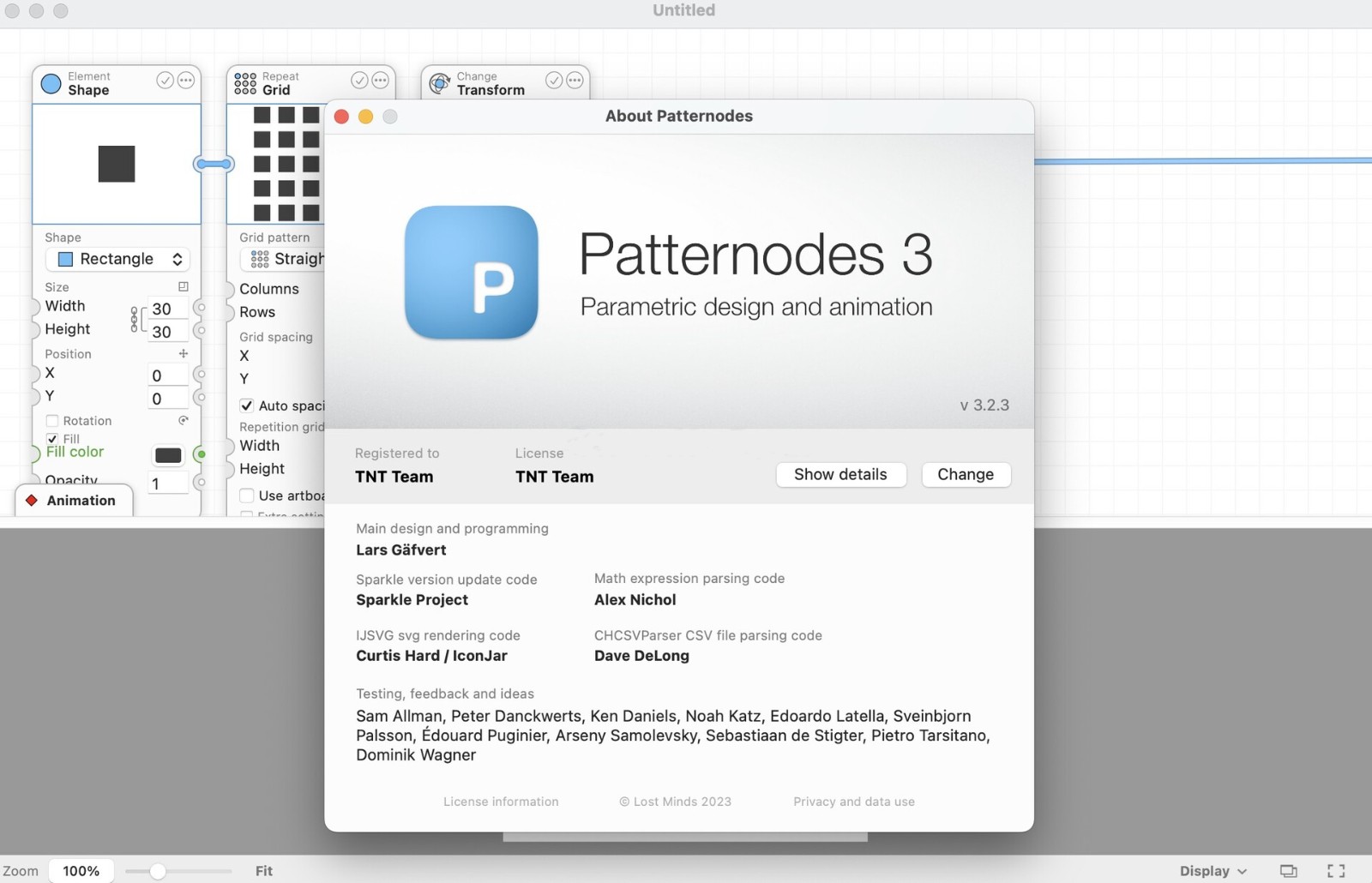
Task: Open the Straight grid pattern dropdown
Action: 283,259
